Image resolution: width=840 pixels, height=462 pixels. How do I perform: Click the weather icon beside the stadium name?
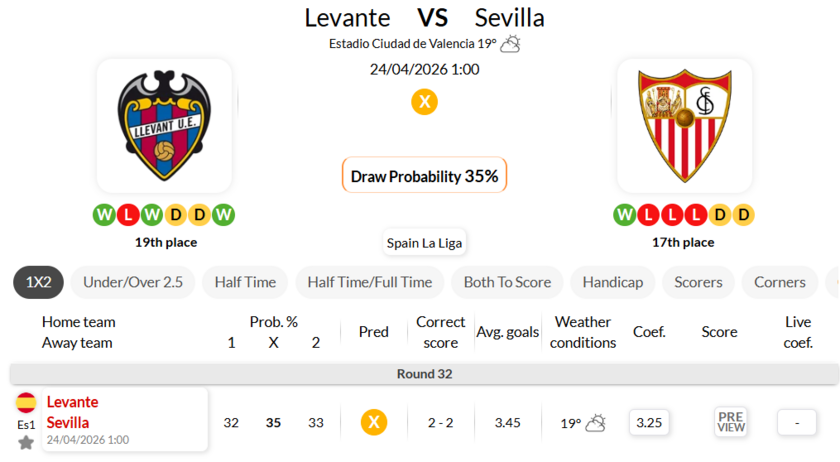click(x=511, y=43)
